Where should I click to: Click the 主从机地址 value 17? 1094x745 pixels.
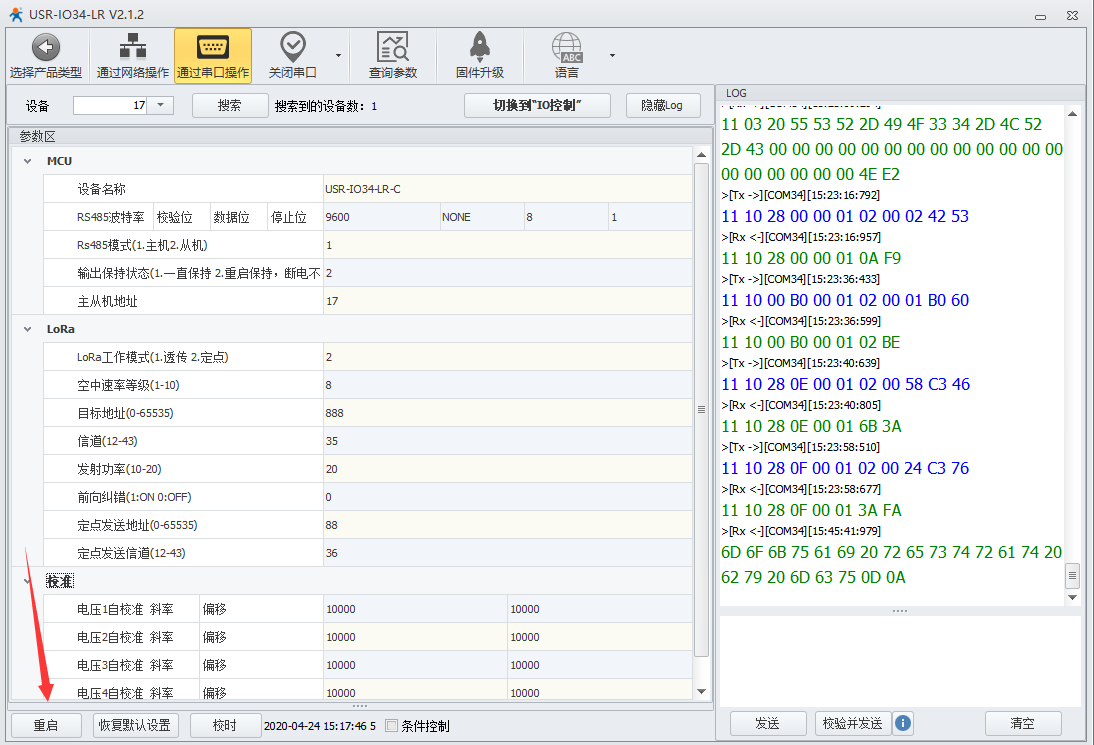click(x=508, y=301)
